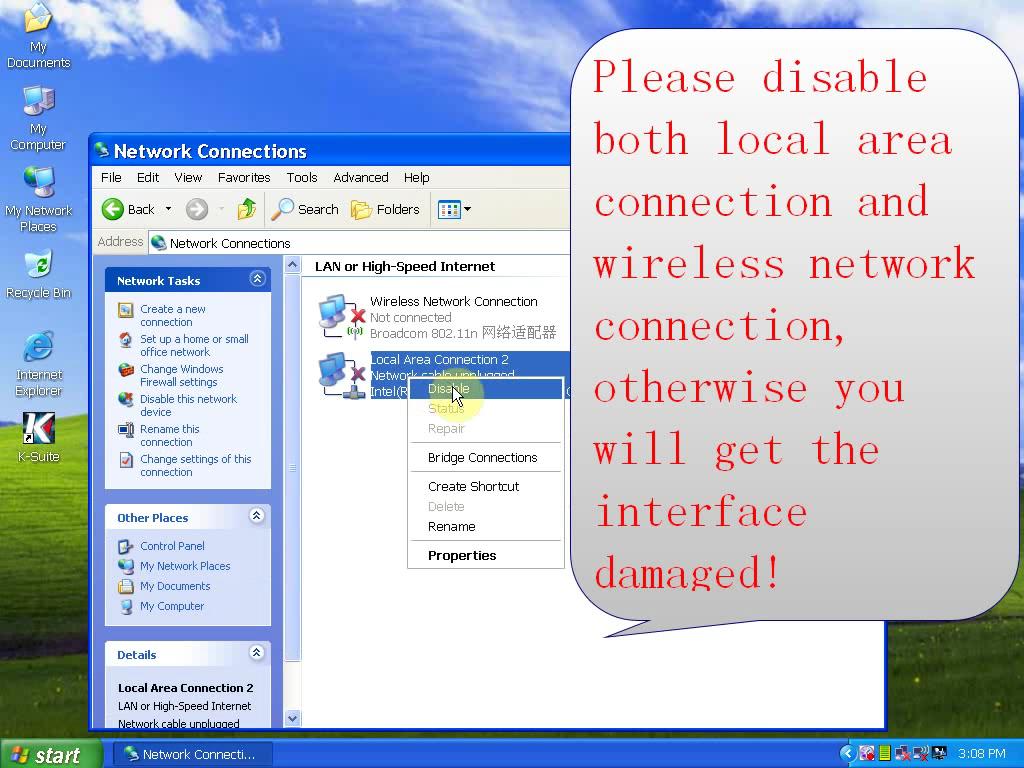Open My Network Places desktop icon
Viewport: 1024px width, 768px height.
click(x=38, y=199)
